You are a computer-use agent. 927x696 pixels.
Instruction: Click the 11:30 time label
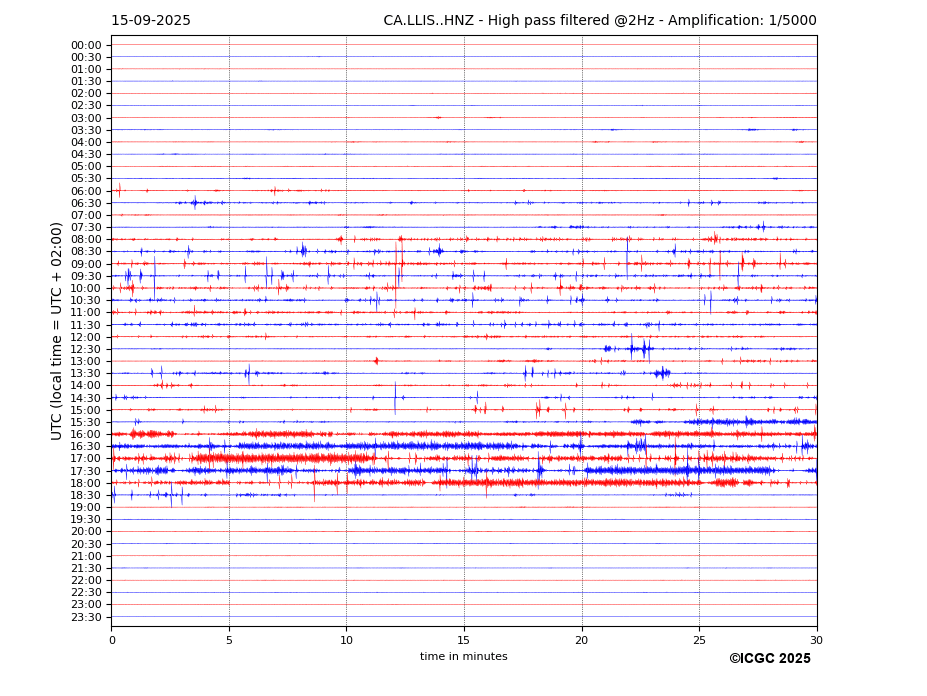[86, 325]
